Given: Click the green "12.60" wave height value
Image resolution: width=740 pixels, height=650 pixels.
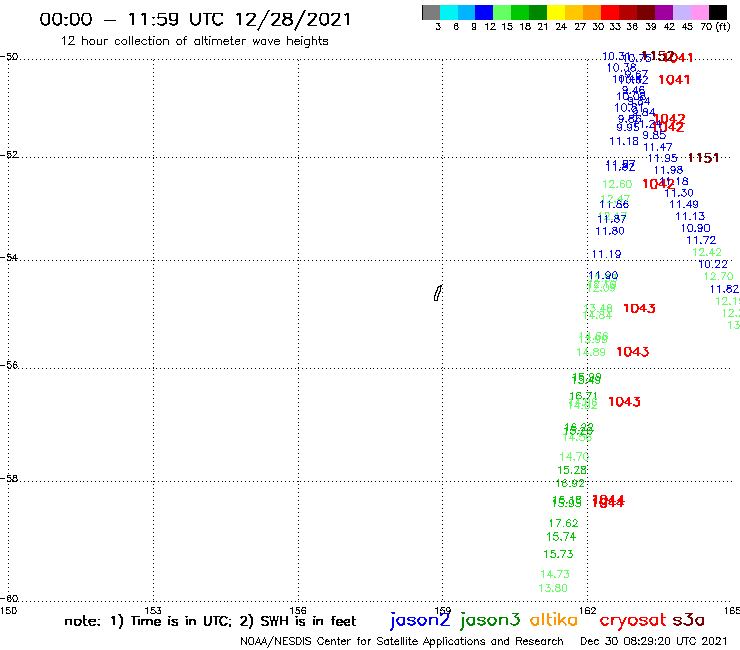Looking at the screenshot, I should pos(617,185).
